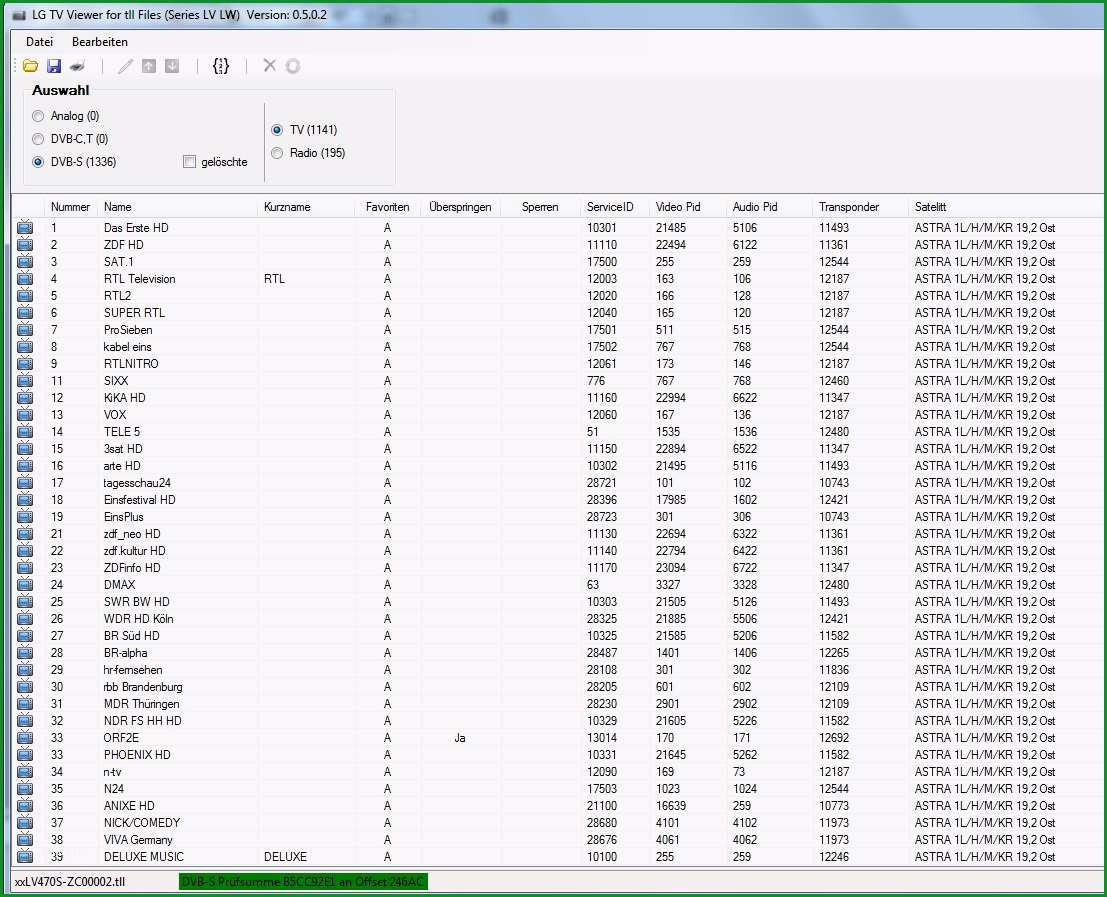Select the tagesschau24 channel name
Screen dimensions: 1107x897
pyautogui.click(x=137, y=483)
